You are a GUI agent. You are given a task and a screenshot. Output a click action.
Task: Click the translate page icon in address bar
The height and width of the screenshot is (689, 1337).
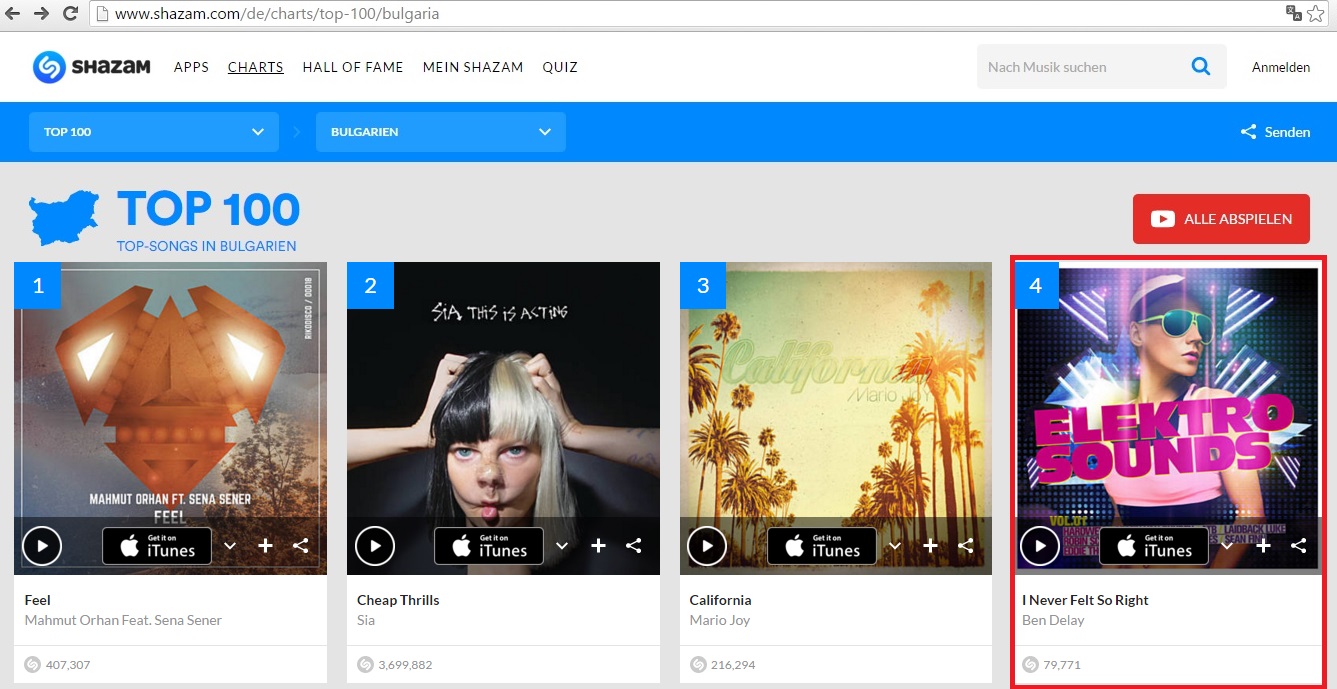click(x=1293, y=14)
